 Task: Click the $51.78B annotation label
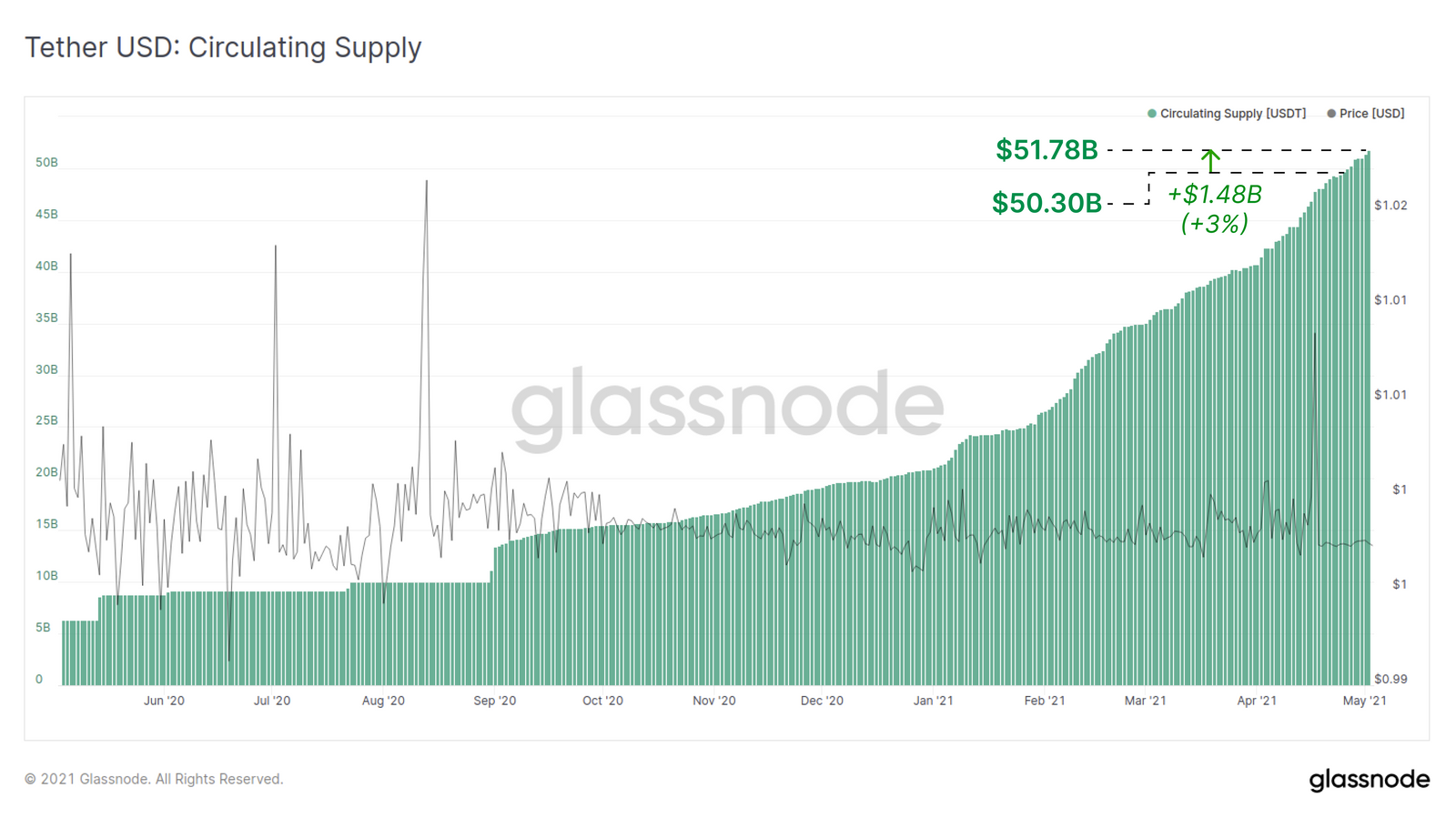[x=1046, y=149]
